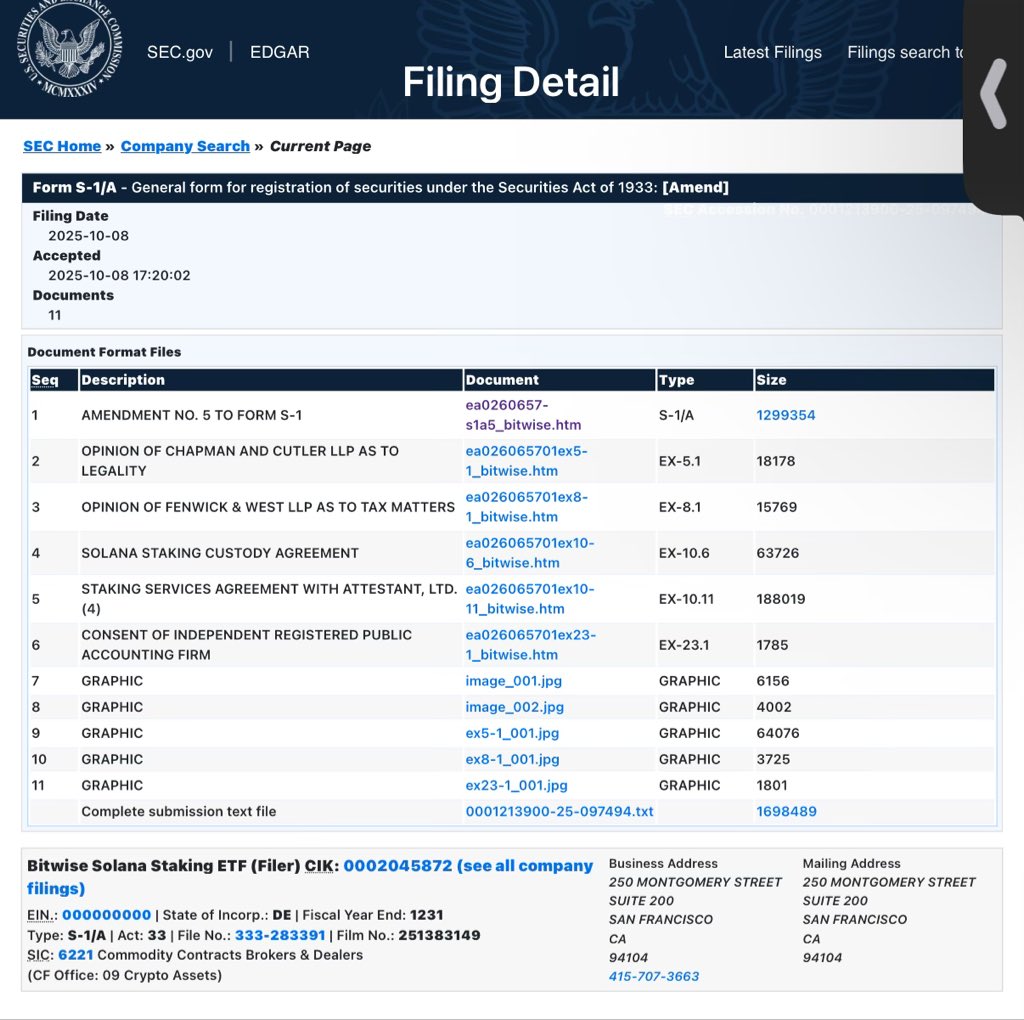1024x1020 pixels.
Task: Select 'CONSENT OF INDEPENDENT REGISTERED PUBLIC' description
Action: pos(246,645)
